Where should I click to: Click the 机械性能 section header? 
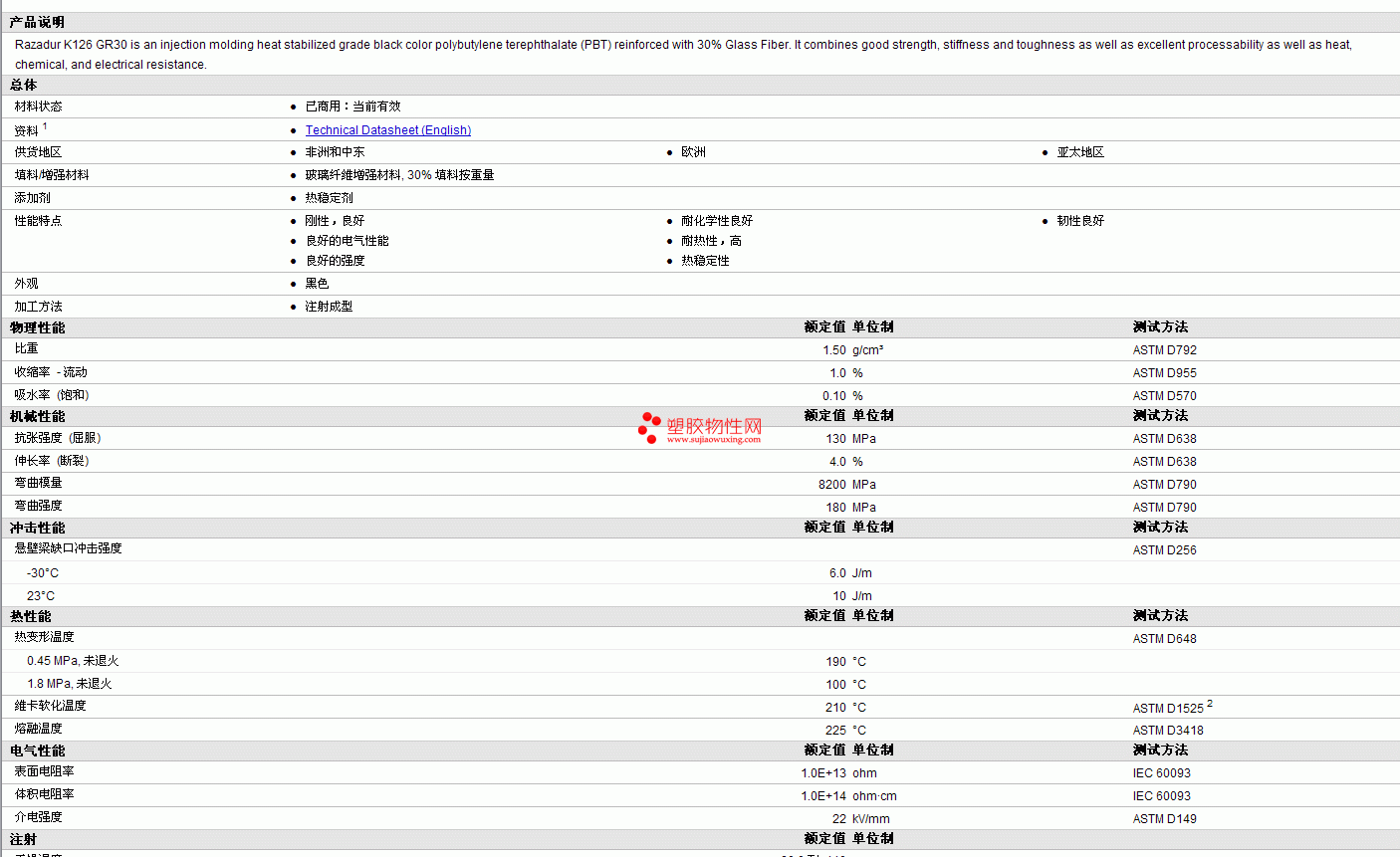[x=37, y=416]
